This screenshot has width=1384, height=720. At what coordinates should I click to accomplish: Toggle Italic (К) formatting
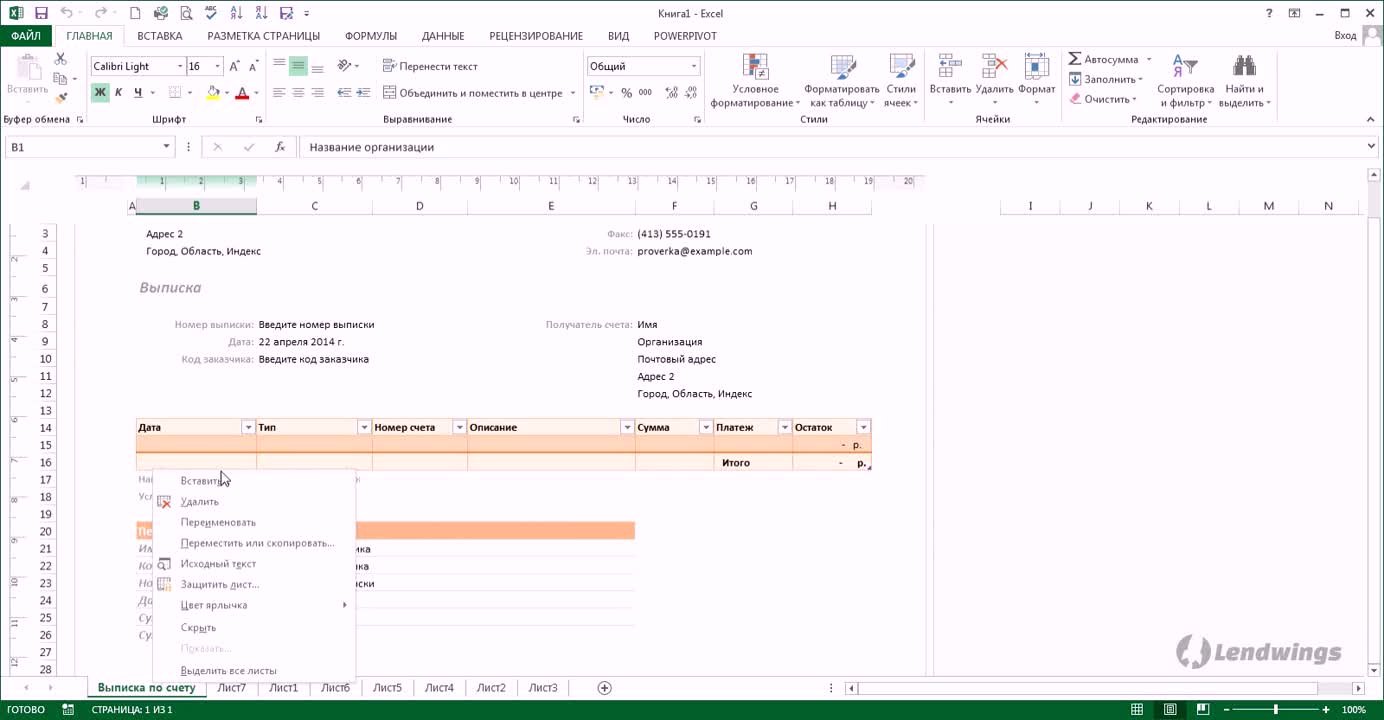coord(118,93)
